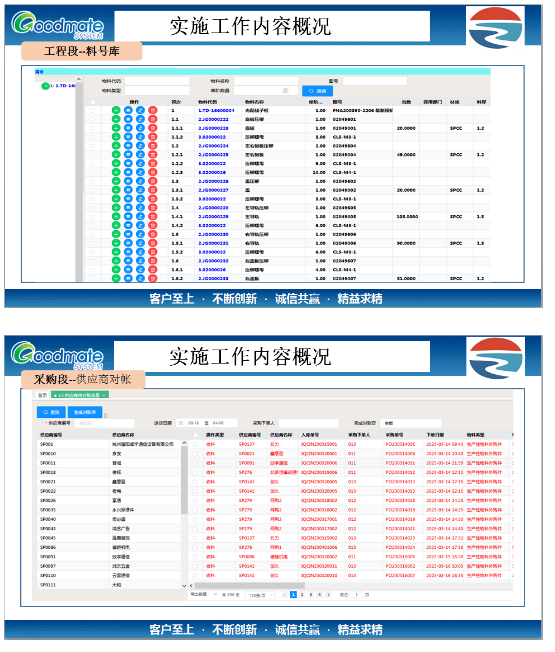Click red delete icon in level 1.5.1 row
Screen dimensions: 555x652
coord(153,243)
